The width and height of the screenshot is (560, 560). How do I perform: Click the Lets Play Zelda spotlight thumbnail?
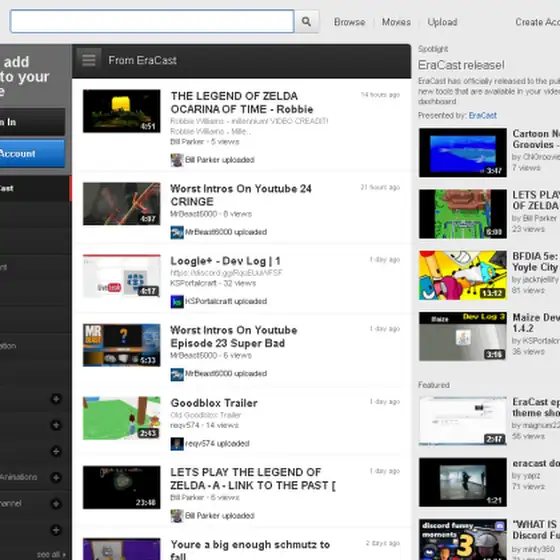point(463,214)
